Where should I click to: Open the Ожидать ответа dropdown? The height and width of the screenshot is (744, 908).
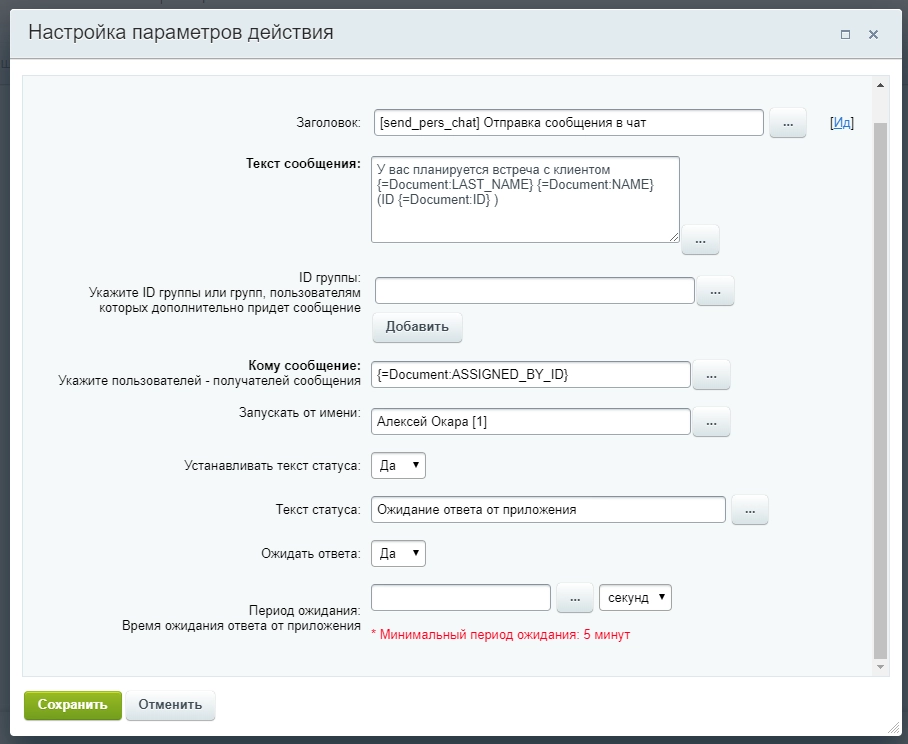coord(398,553)
